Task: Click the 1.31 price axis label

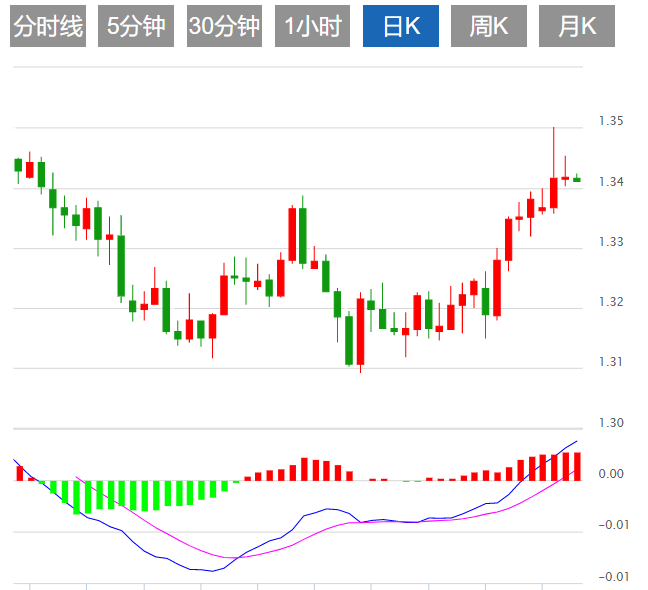Action: click(x=611, y=362)
